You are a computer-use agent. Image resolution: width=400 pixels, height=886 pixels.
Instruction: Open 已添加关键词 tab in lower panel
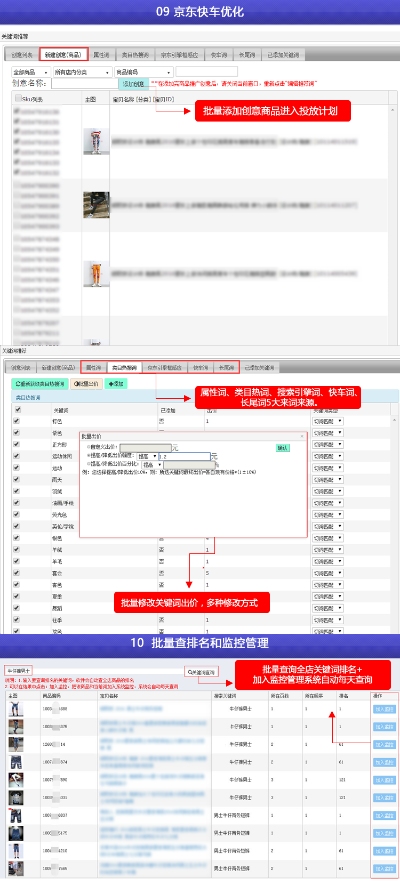point(260,367)
